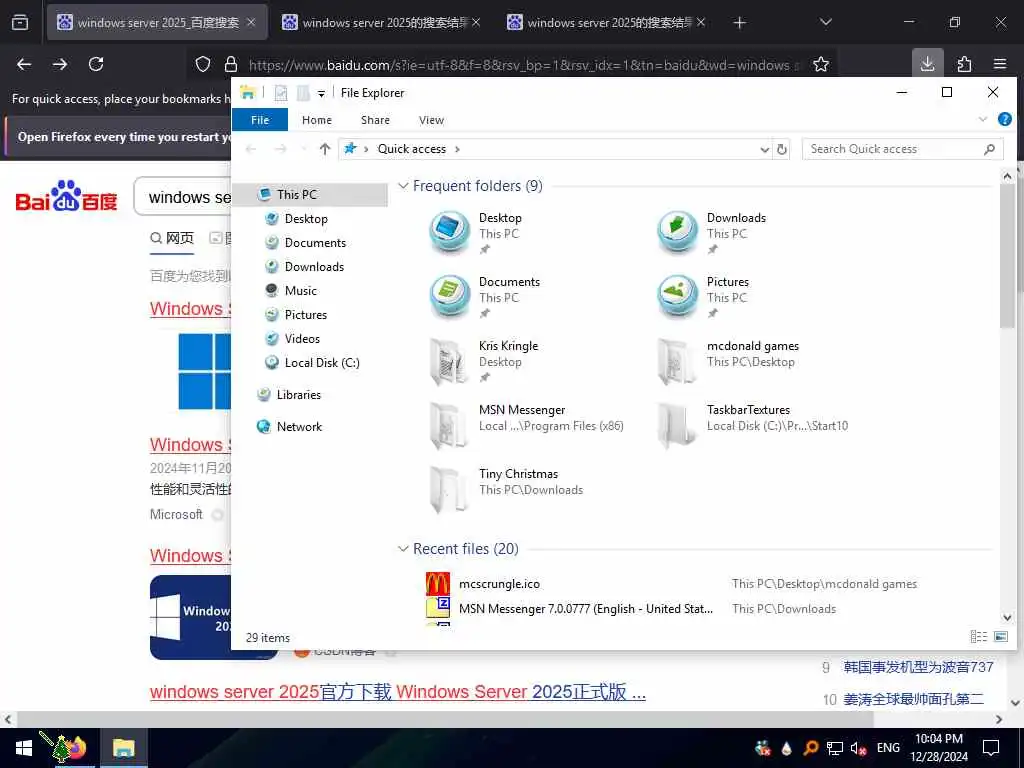The height and width of the screenshot is (768, 1024).
Task: Open Firefox extensions puzzle icon
Action: [x=964, y=64]
